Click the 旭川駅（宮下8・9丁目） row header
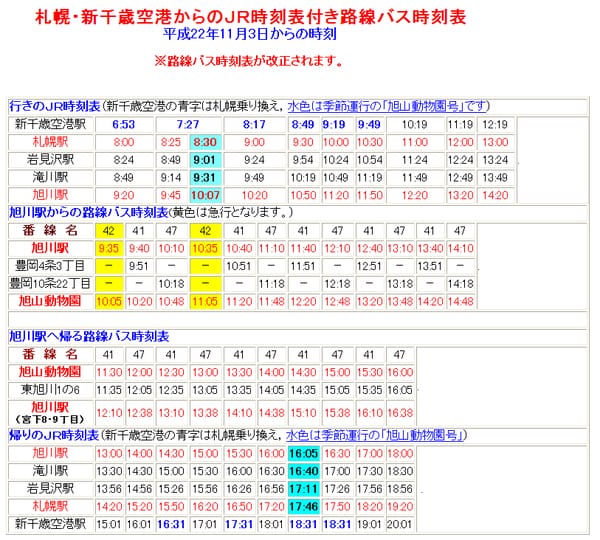600x540 pixels. pos(50,413)
